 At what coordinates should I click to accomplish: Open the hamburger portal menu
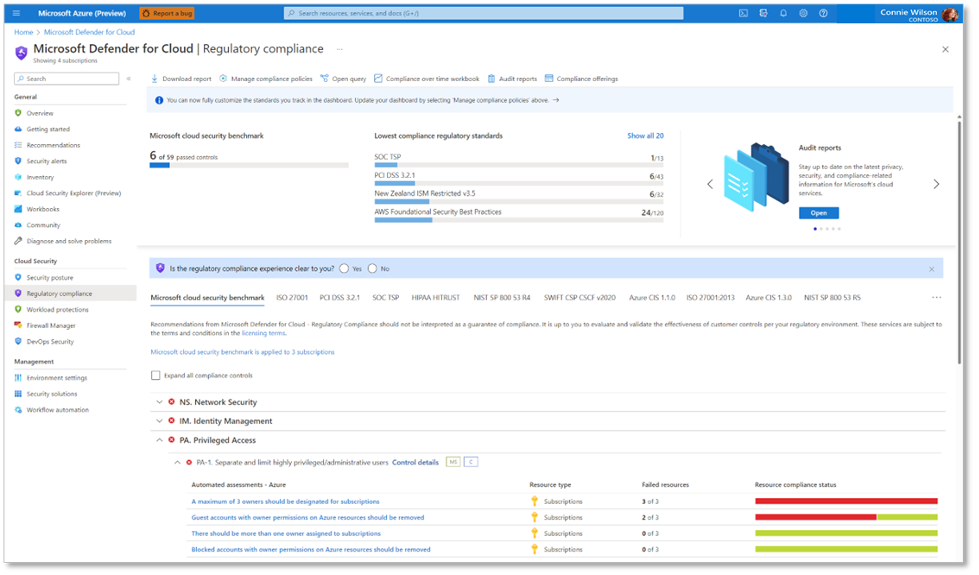16,14
